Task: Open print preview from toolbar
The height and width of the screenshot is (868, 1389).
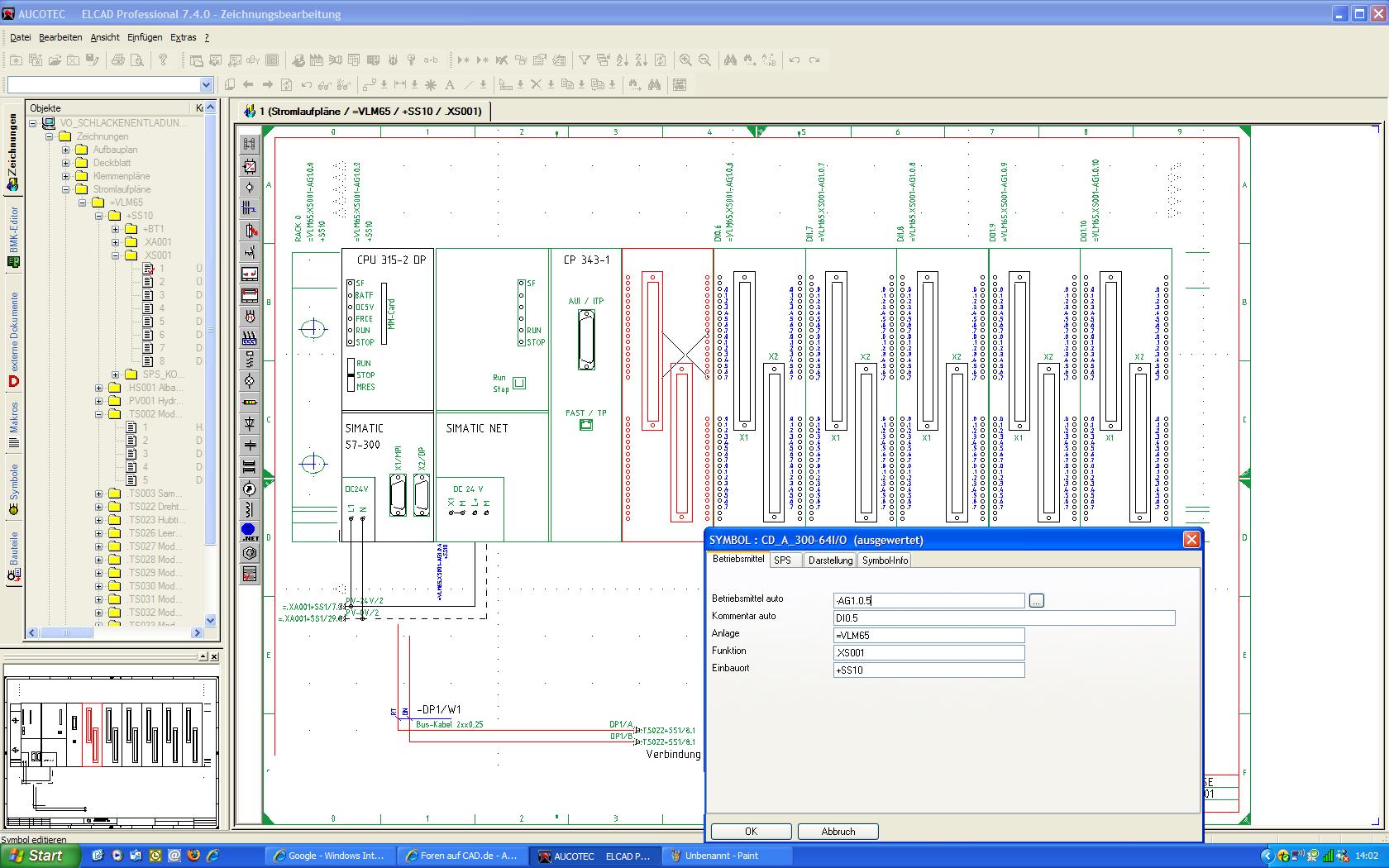Action: [x=137, y=60]
